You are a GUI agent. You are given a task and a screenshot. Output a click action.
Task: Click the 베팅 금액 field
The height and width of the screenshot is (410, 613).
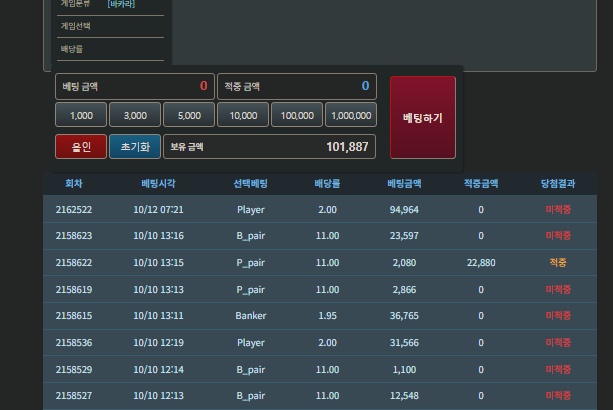point(135,86)
